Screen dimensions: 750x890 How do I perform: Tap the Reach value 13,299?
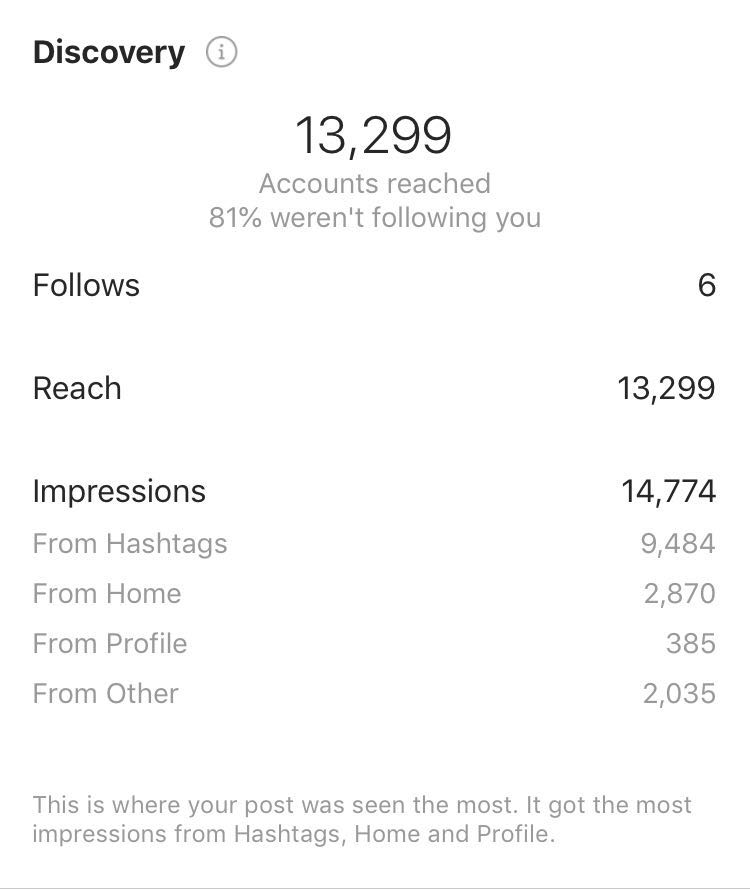(667, 389)
